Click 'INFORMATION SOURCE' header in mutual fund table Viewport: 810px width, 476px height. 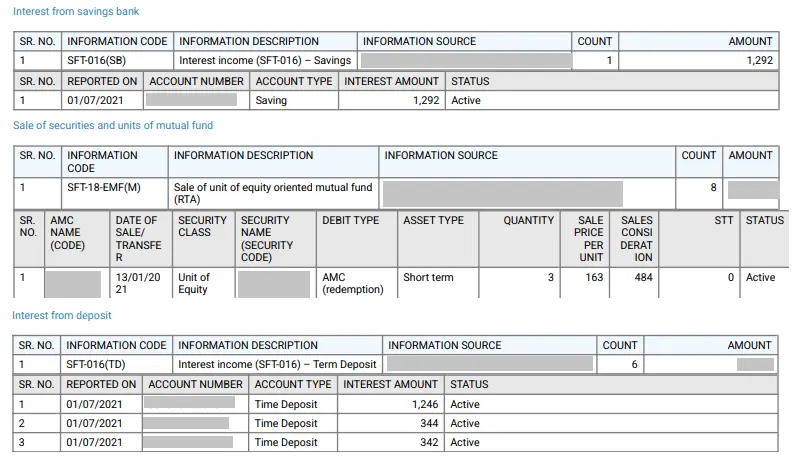[x=441, y=155]
